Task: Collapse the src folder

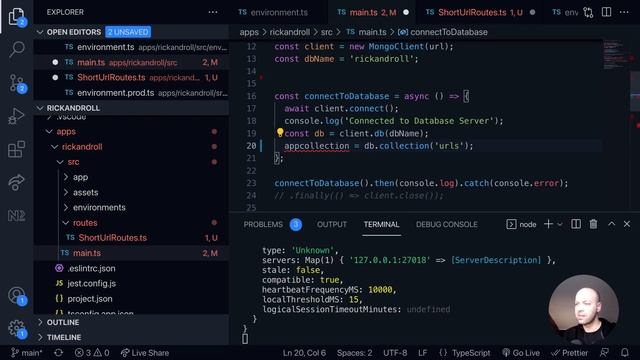Action: tap(60, 162)
